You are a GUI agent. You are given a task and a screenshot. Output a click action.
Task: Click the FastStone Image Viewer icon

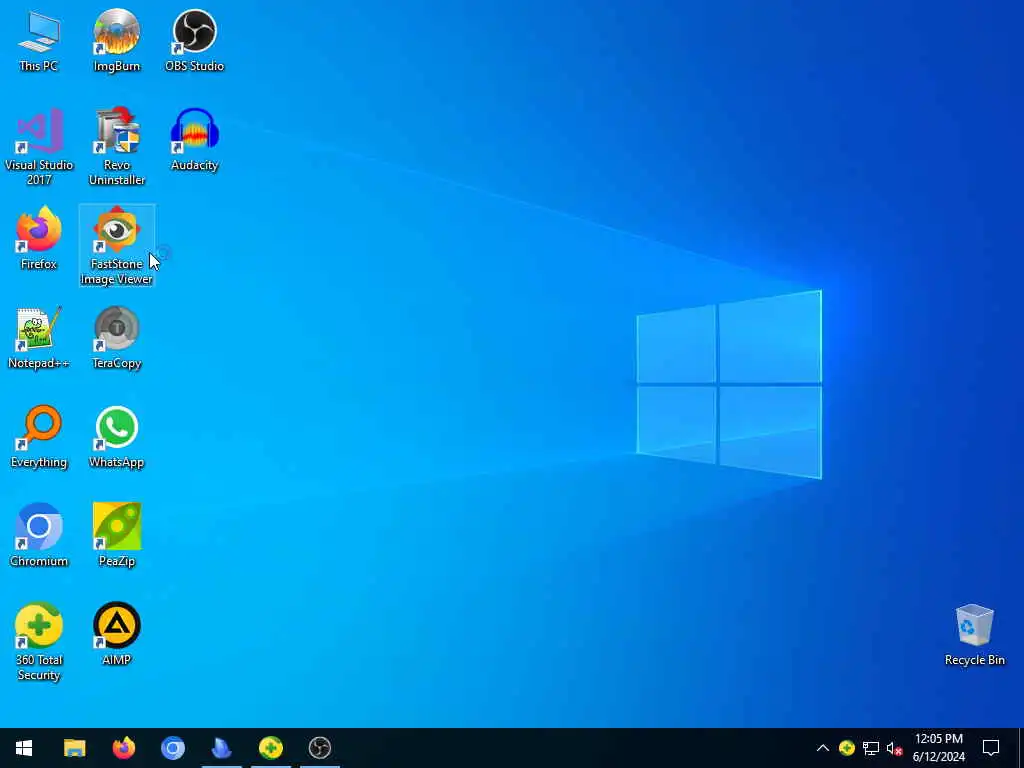(x=116, y=246)
